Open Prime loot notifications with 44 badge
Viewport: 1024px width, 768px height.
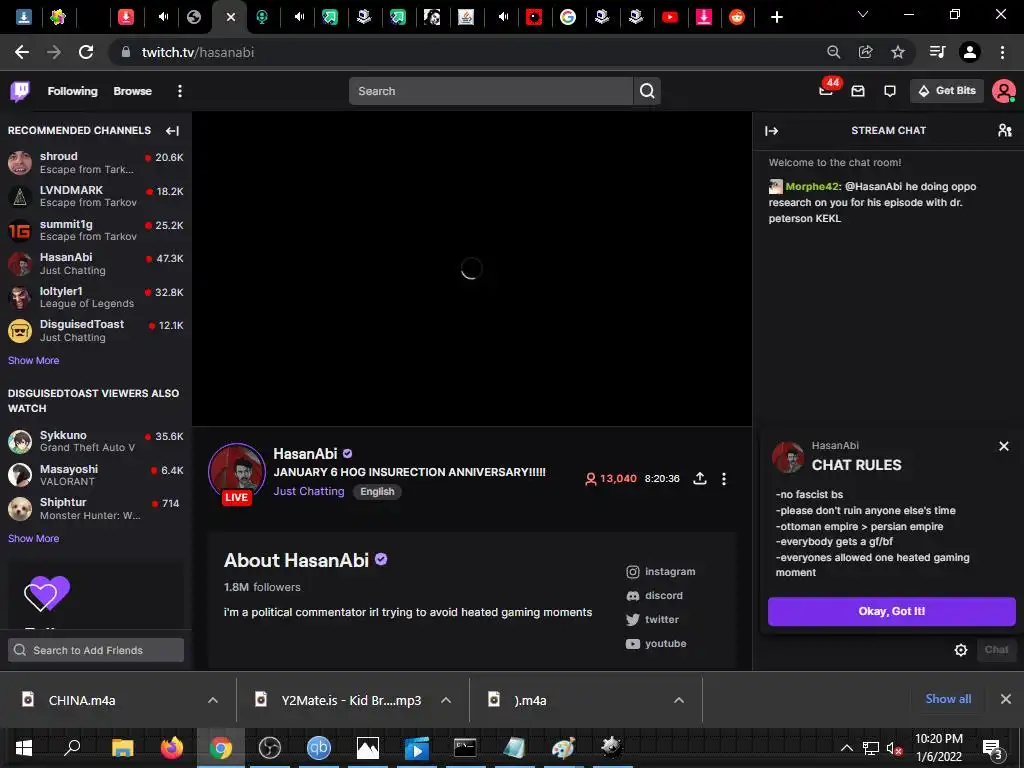click(826, 91)
